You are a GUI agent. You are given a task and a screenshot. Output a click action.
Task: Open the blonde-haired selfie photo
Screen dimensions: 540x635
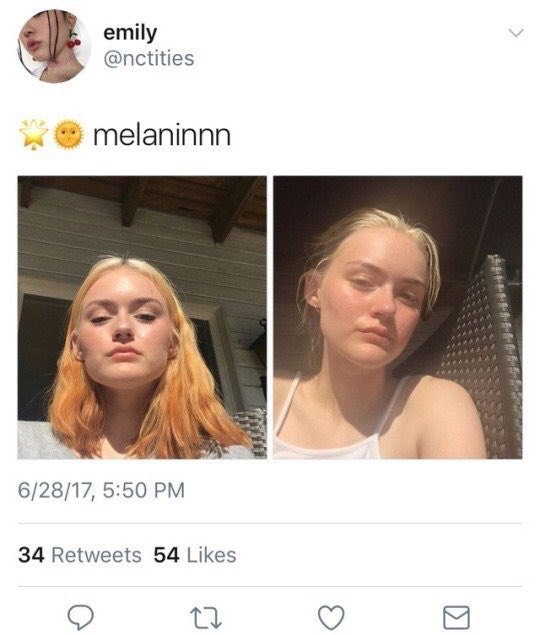pyautogui.click(x=398, y=317)
